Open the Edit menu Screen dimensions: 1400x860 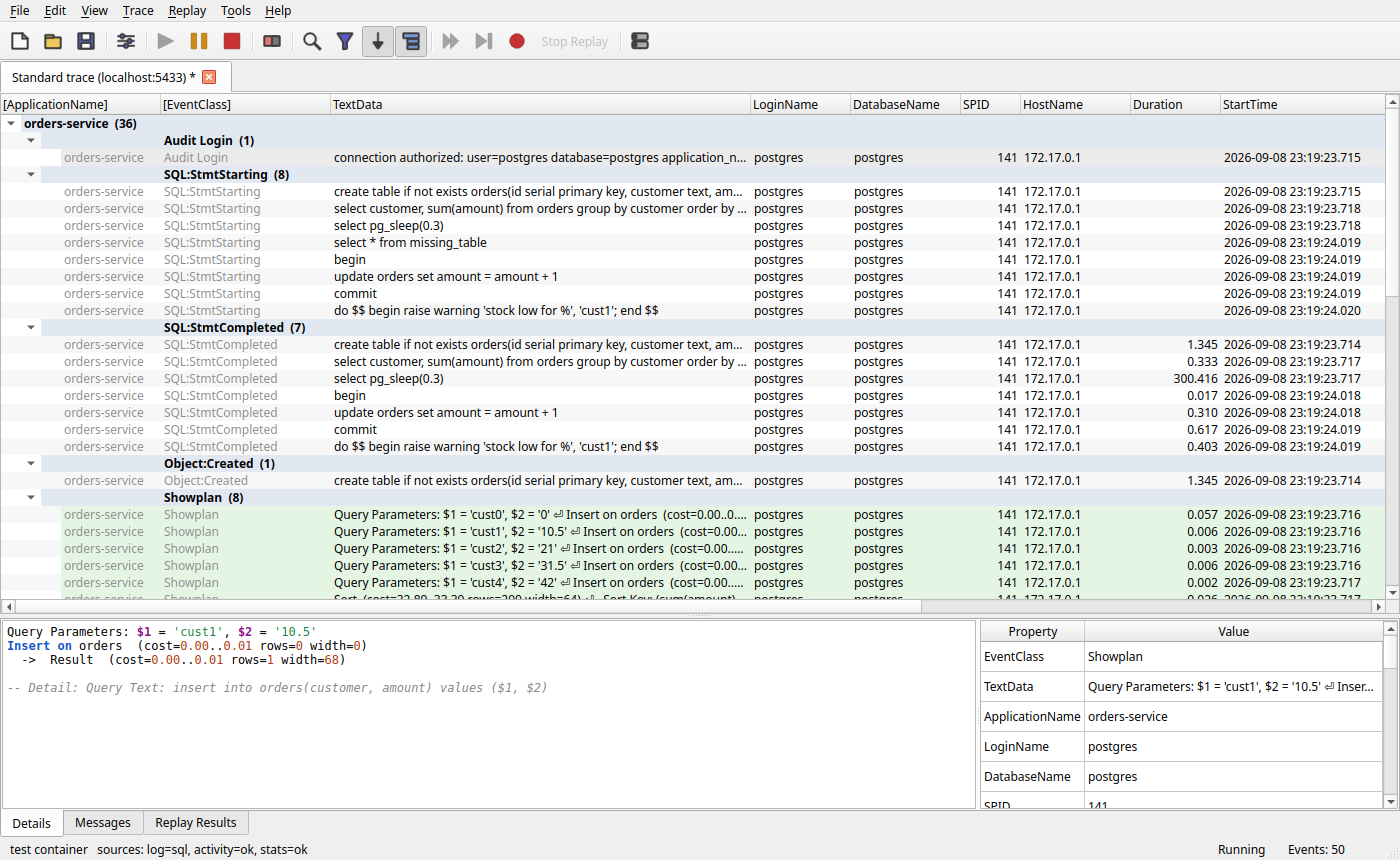55,10
